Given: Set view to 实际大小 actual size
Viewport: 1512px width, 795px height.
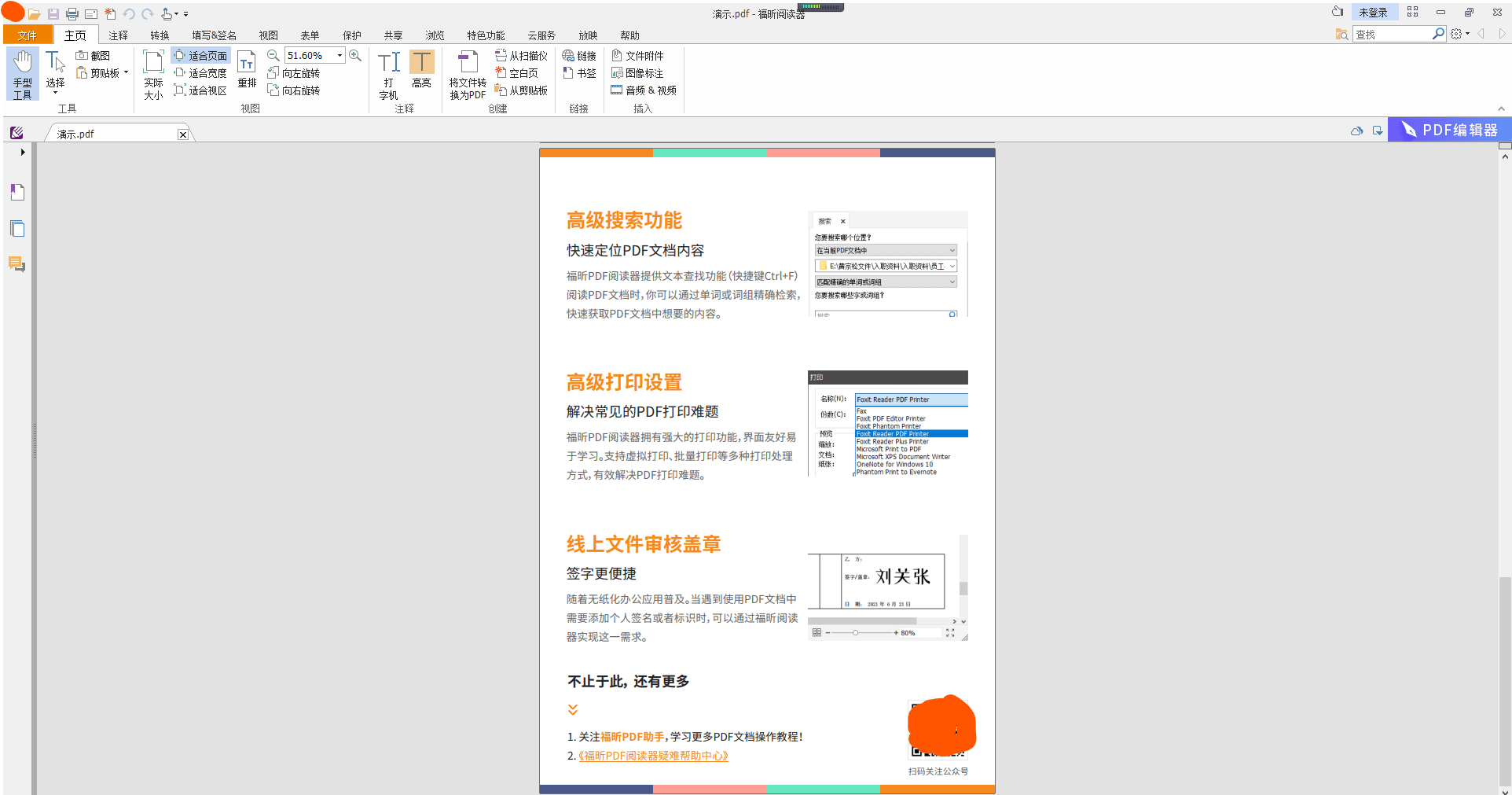Looking at the screenshot, I should pyautogui.click(x=153, y=74).
